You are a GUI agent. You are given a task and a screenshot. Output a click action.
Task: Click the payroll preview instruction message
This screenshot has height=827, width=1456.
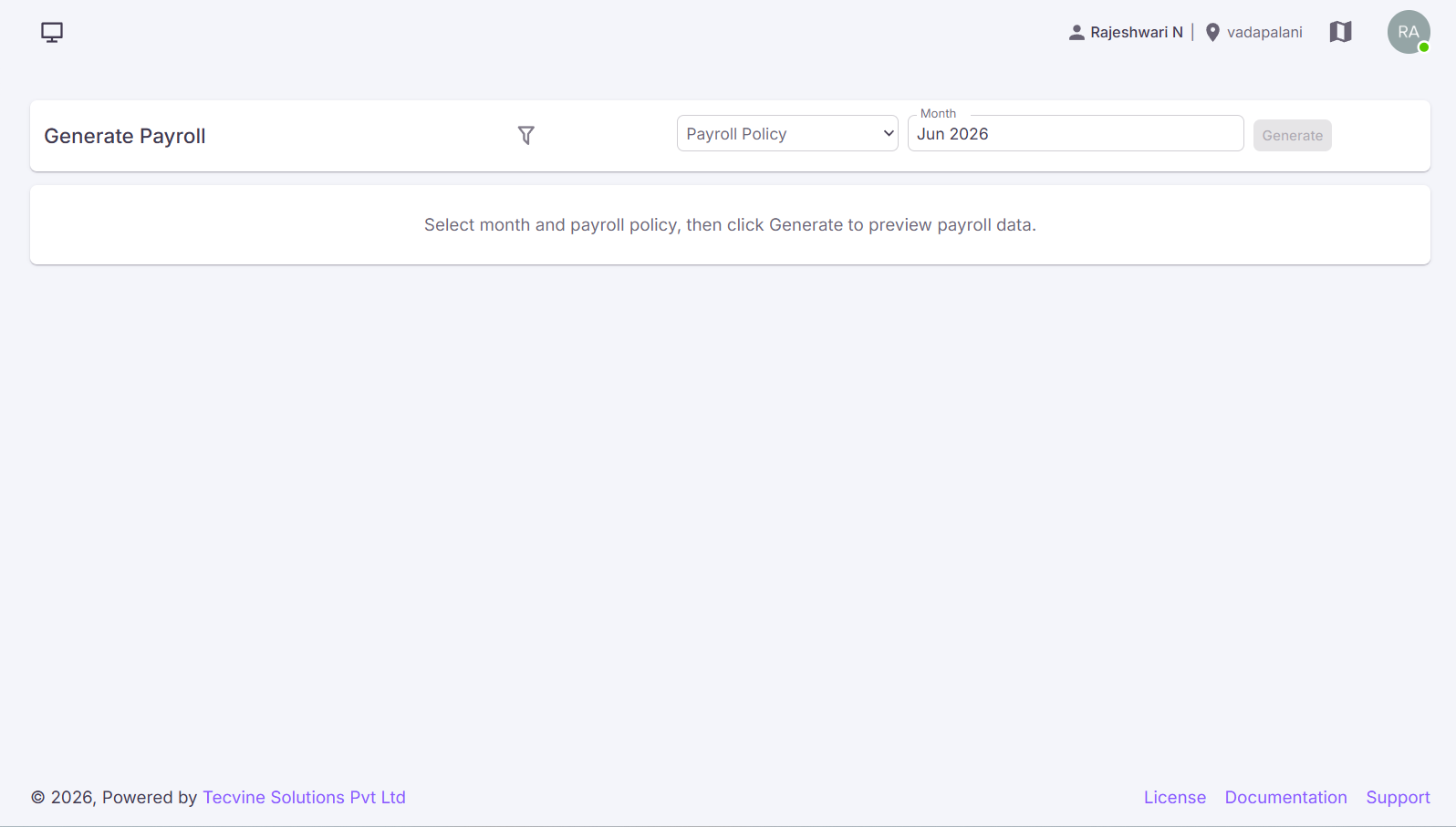tap(730, 225)
